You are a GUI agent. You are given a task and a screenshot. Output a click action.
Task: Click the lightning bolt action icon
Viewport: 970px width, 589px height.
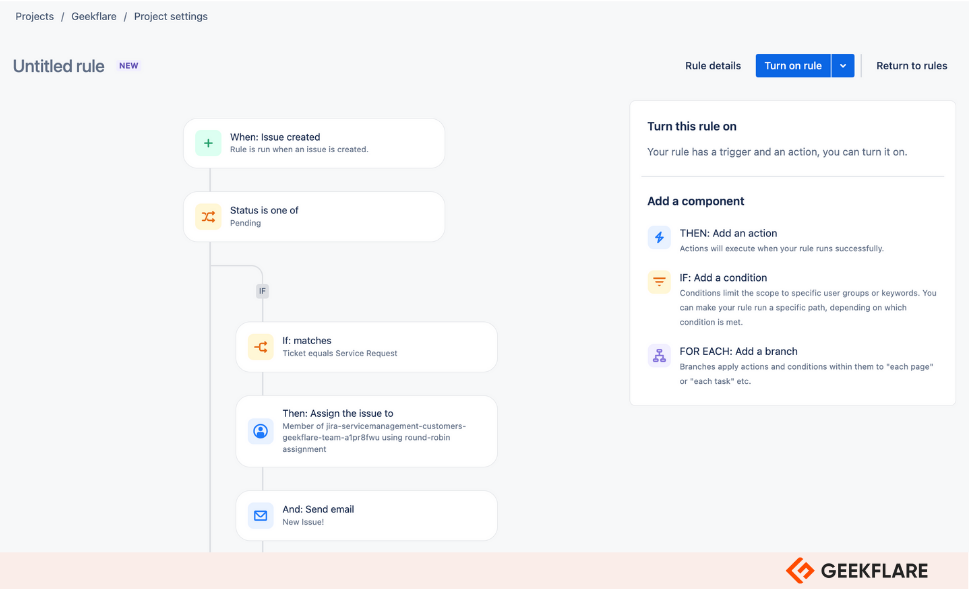point(659,237)
